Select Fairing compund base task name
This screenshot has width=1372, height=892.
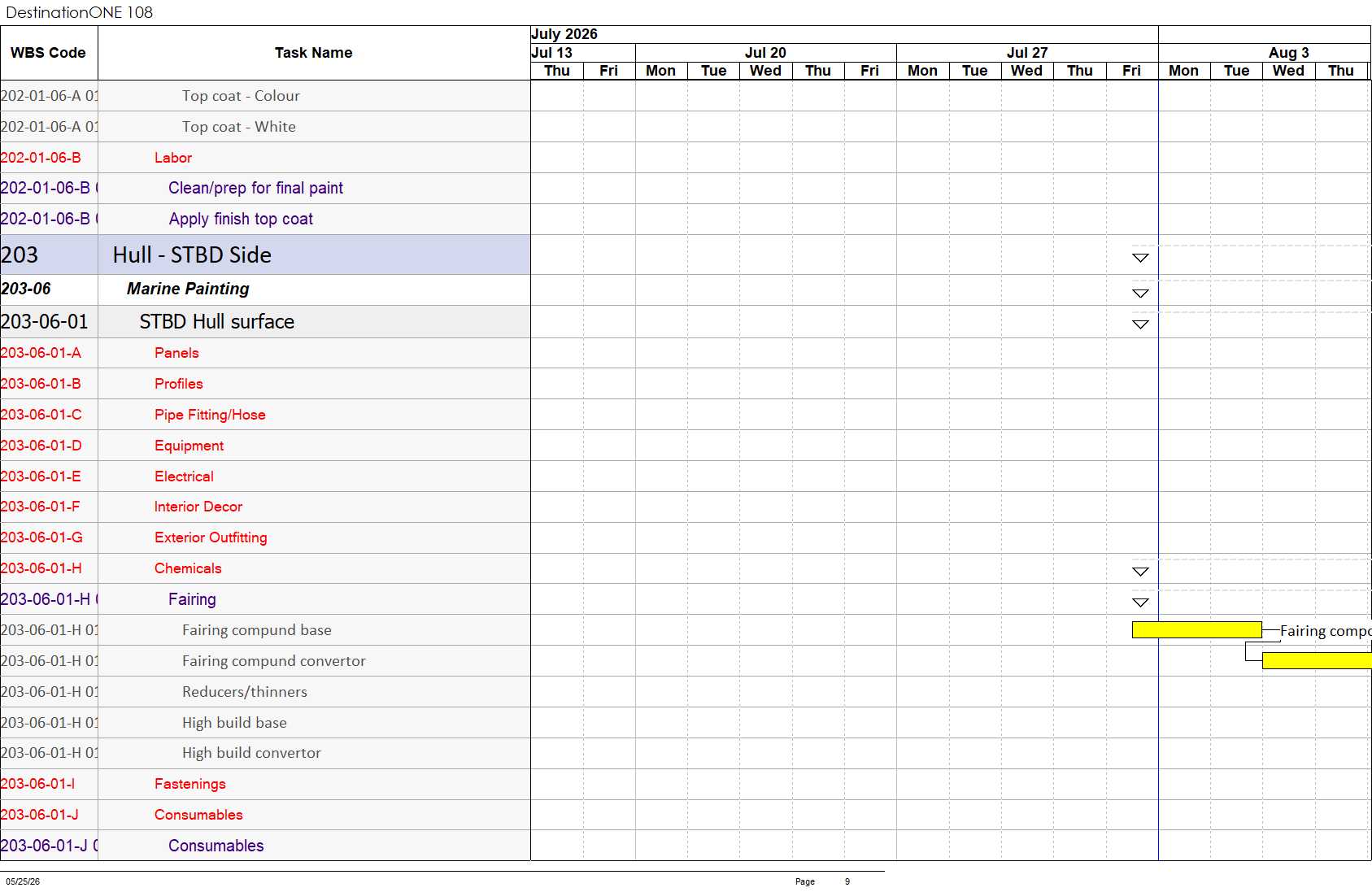[x=257, y=630]
